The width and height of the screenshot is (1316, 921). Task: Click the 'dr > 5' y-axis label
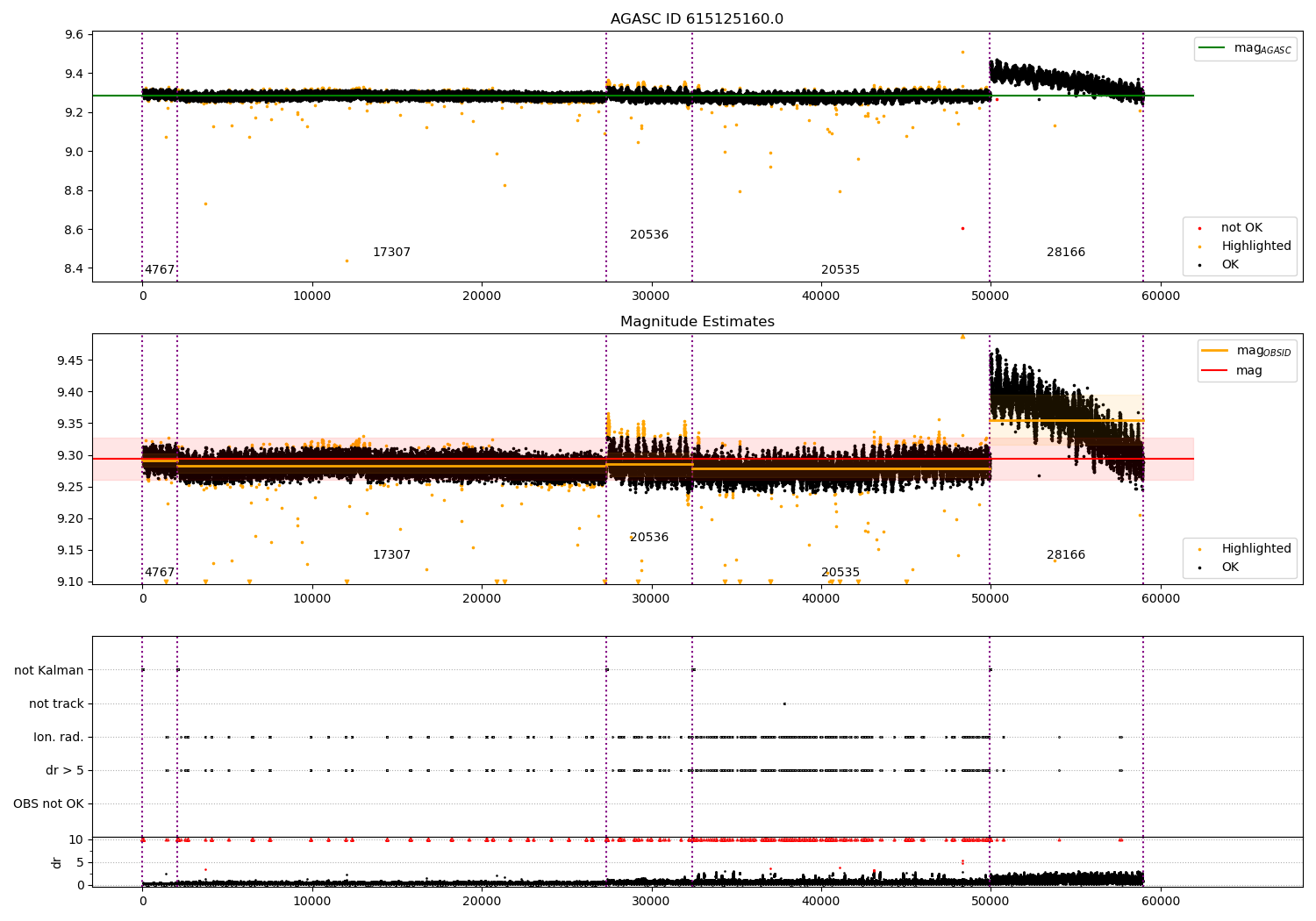coord(65,770)
